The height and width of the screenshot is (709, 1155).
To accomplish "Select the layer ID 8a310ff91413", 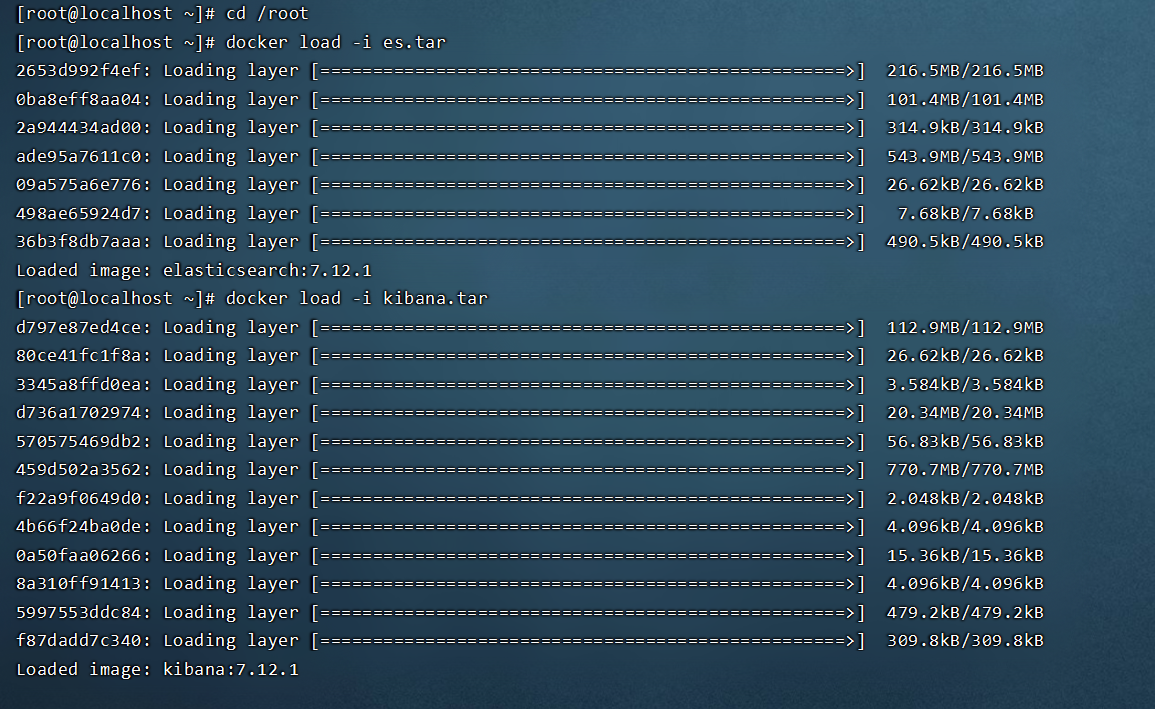I will [x=78, y=584].
